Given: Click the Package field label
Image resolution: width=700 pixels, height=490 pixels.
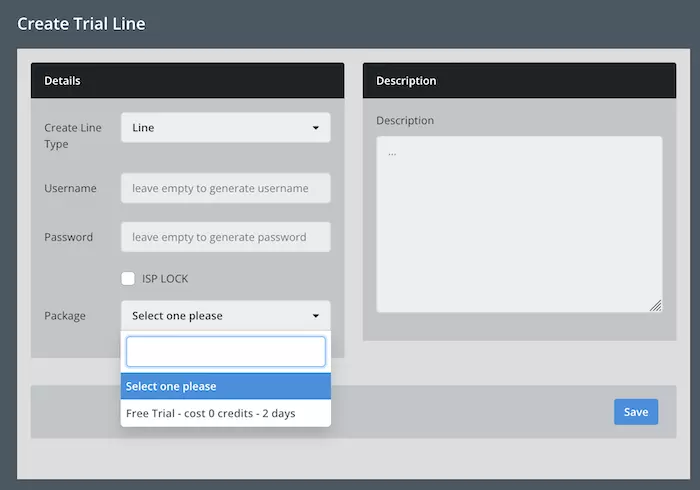Looking at the screenshot, I should 65,316.
